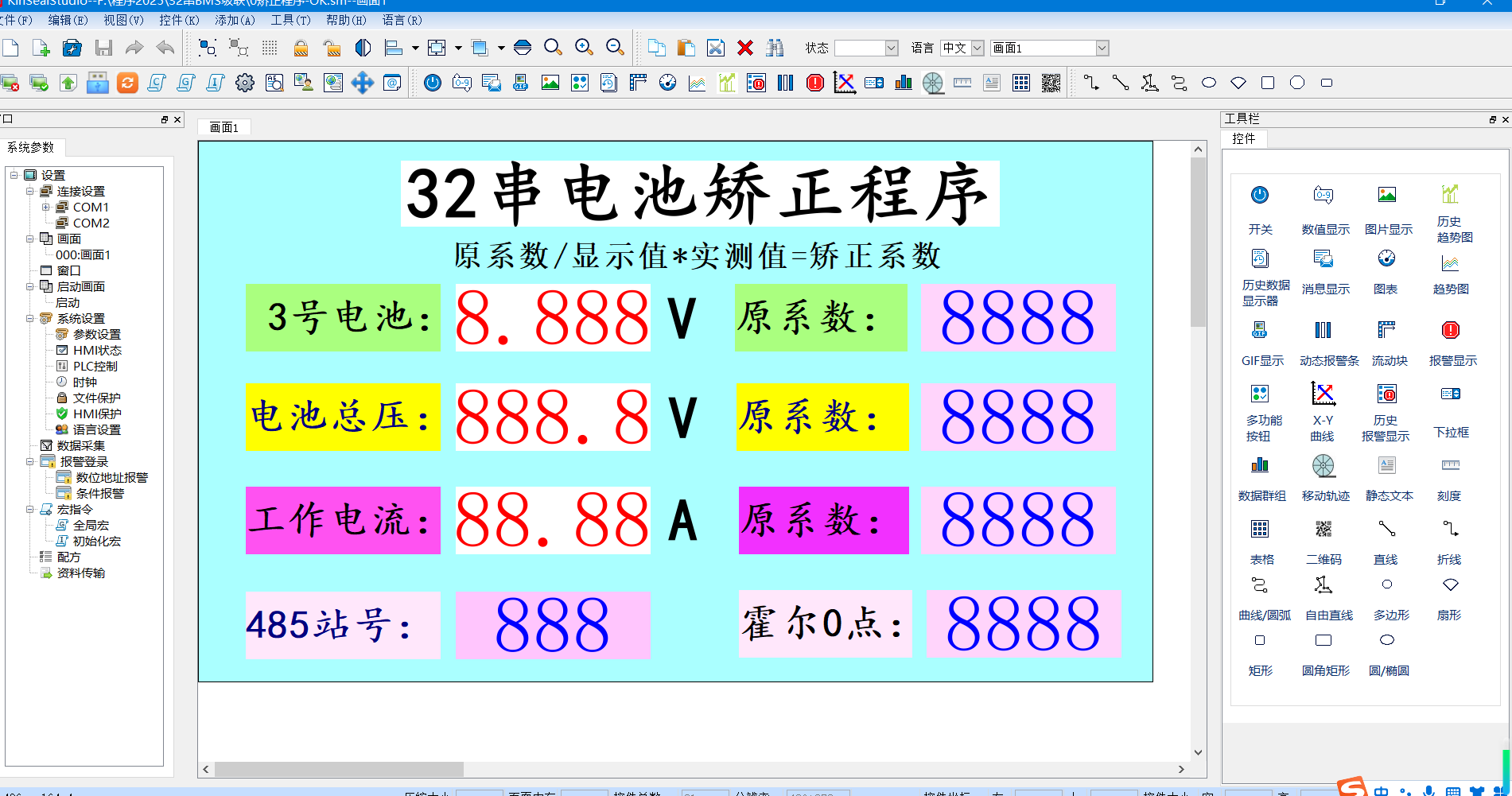Select the 扇形 fan shape tool
The width and height of the screenshot is (1512, 796).
(x=1449, y=584)
